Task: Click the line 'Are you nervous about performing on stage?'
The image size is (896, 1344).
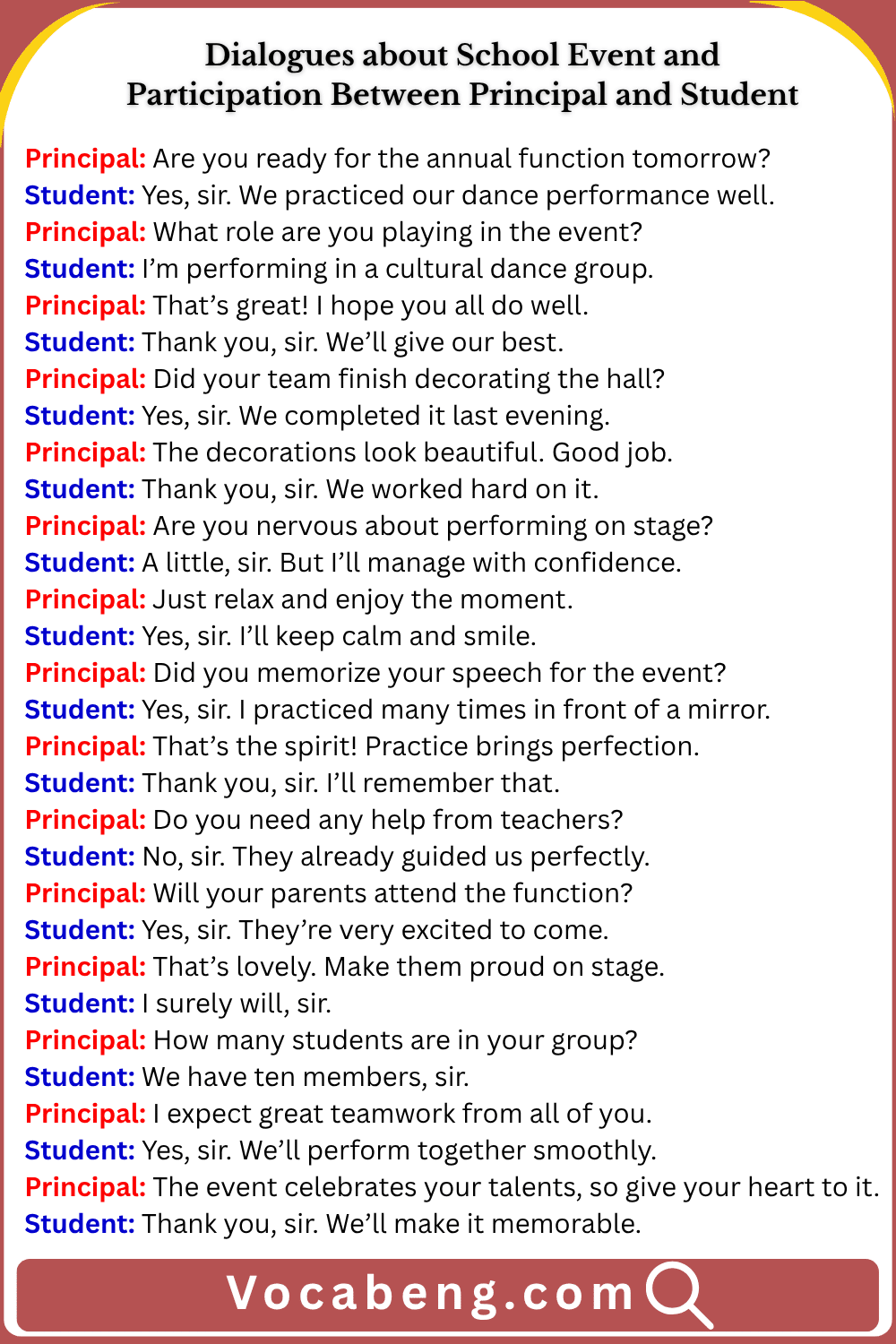Action: tap(433, 527)
